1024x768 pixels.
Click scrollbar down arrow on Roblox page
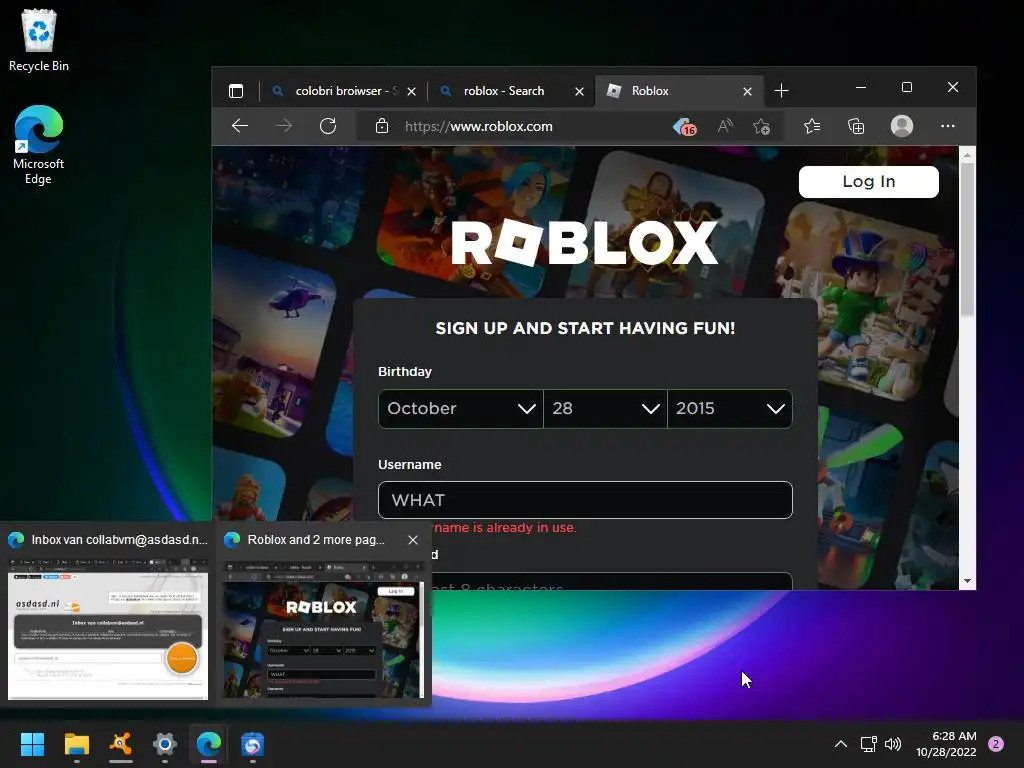click(x=967, y=581)
